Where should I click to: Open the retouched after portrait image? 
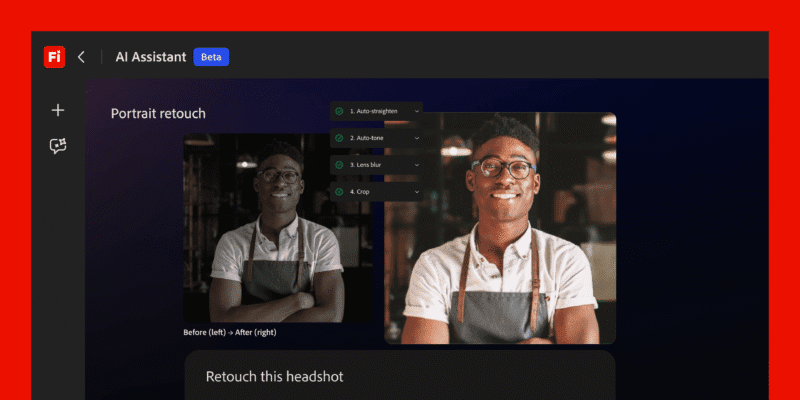[x=500, y=228]
